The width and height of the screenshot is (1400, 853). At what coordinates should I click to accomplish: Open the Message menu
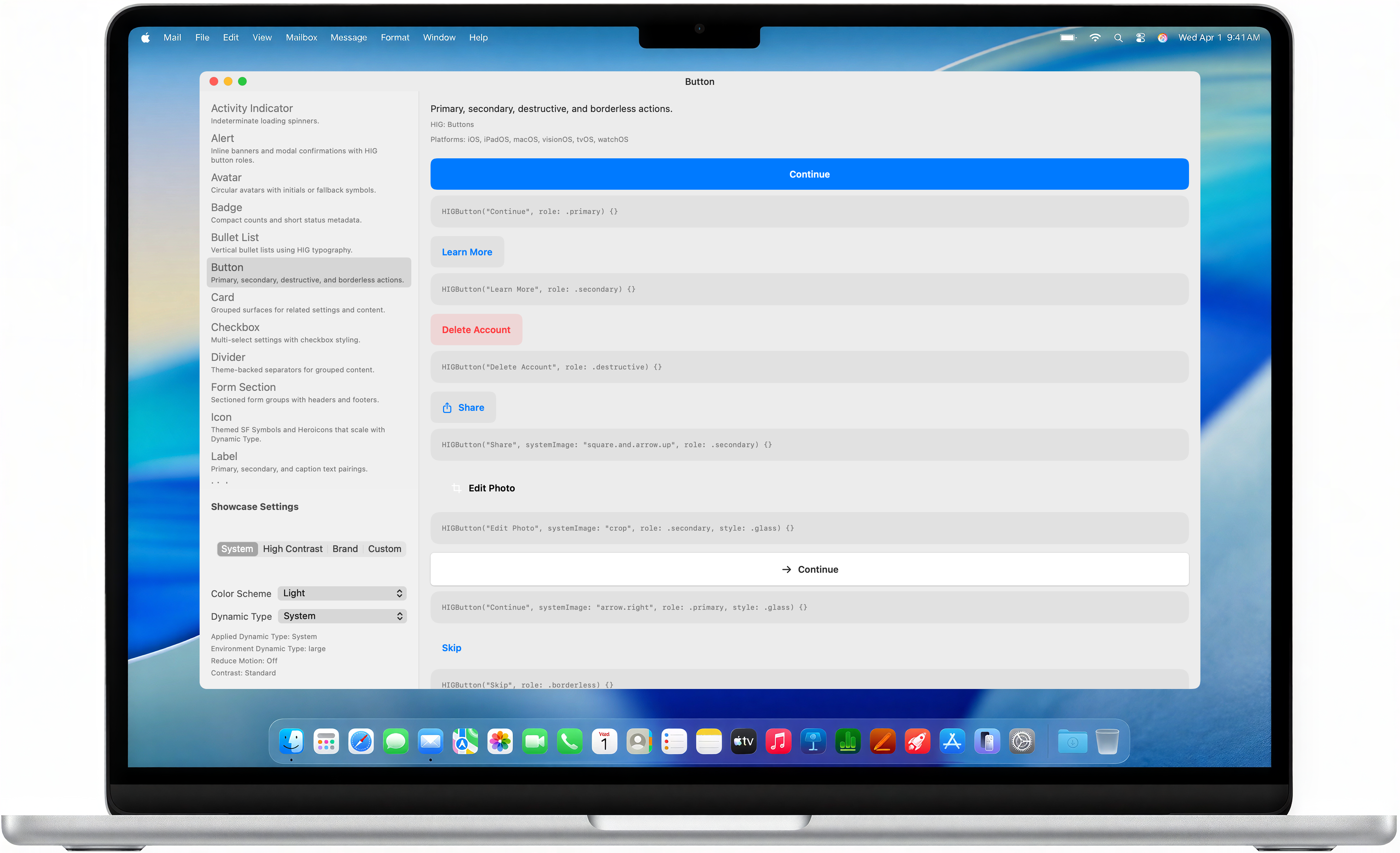pyautogui.click(x=349, y=37)
